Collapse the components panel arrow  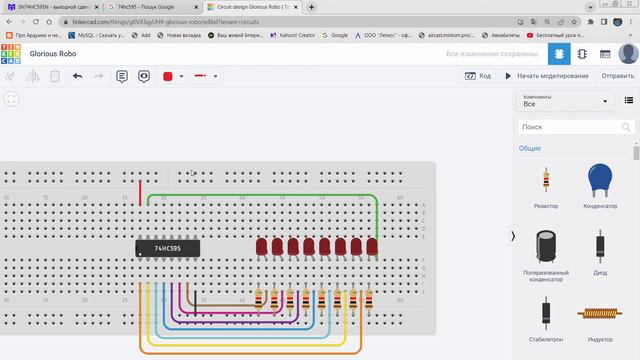point(513,236)
